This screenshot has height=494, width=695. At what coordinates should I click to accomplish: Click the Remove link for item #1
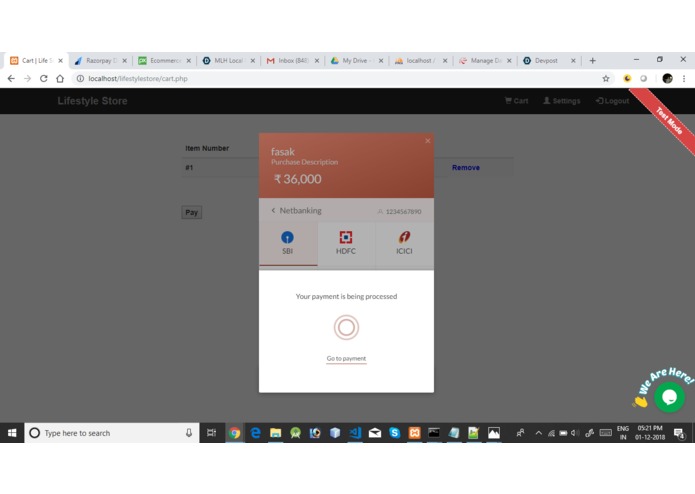tap(465, 167)
